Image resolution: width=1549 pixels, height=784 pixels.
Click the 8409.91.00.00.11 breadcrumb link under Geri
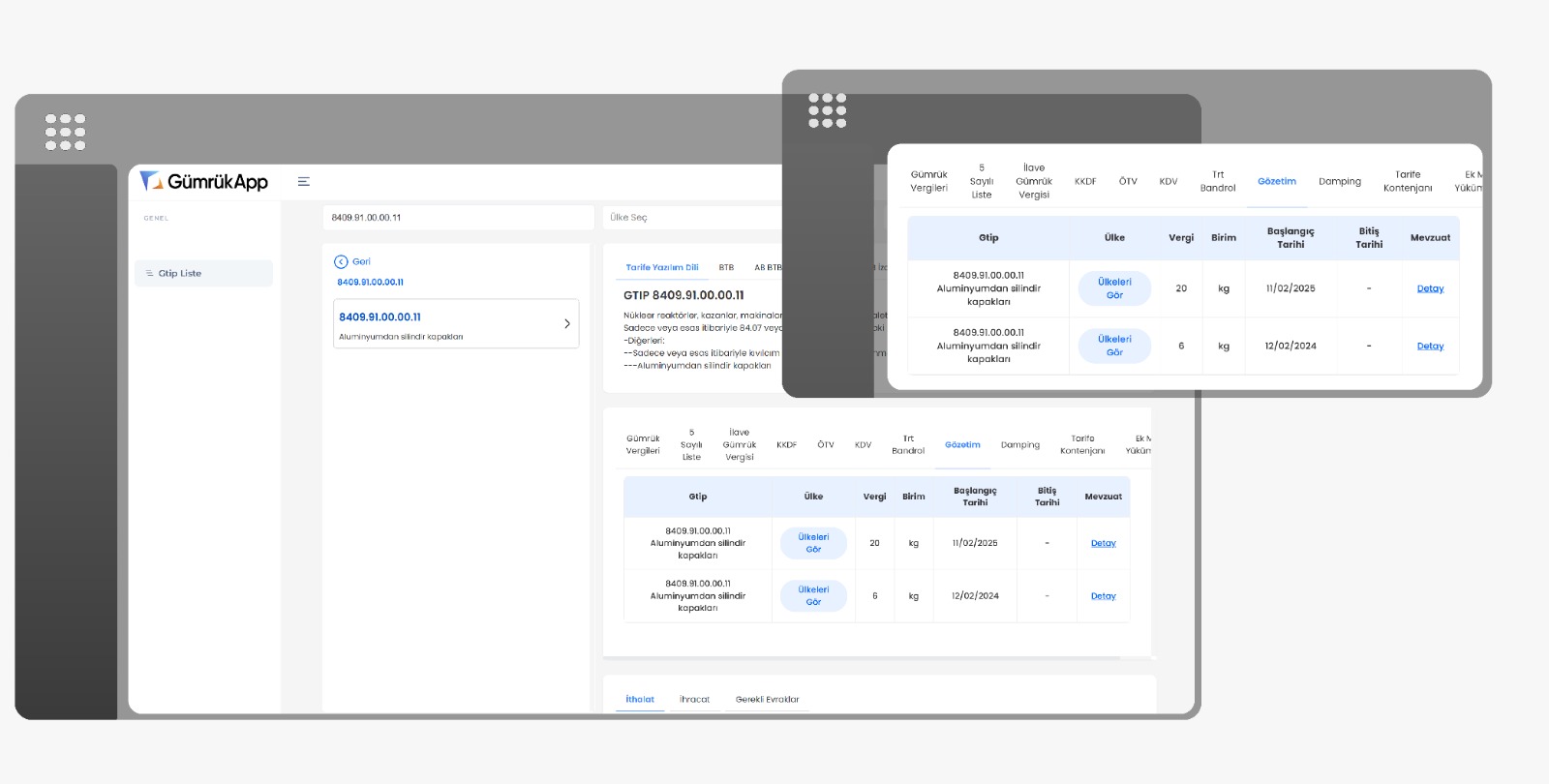[x=370, y=283]
